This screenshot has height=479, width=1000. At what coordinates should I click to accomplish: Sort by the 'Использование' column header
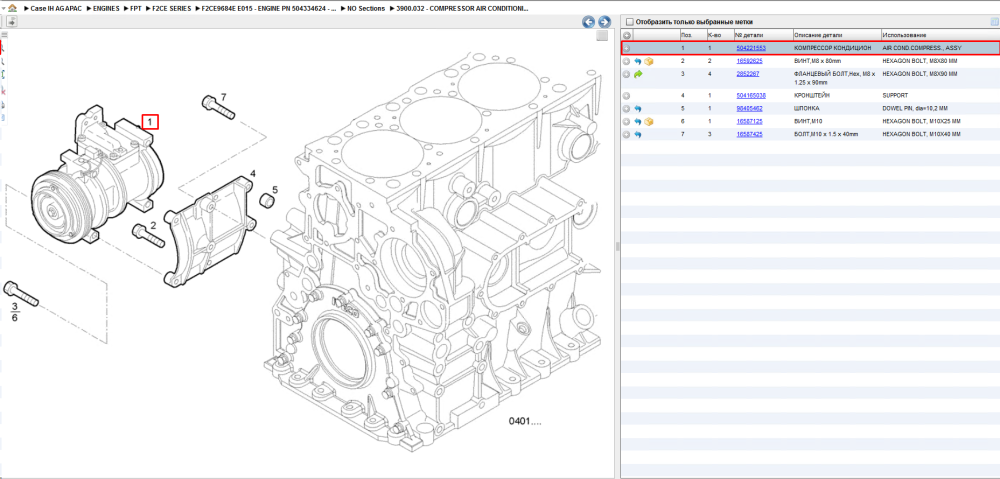(940, 35)
